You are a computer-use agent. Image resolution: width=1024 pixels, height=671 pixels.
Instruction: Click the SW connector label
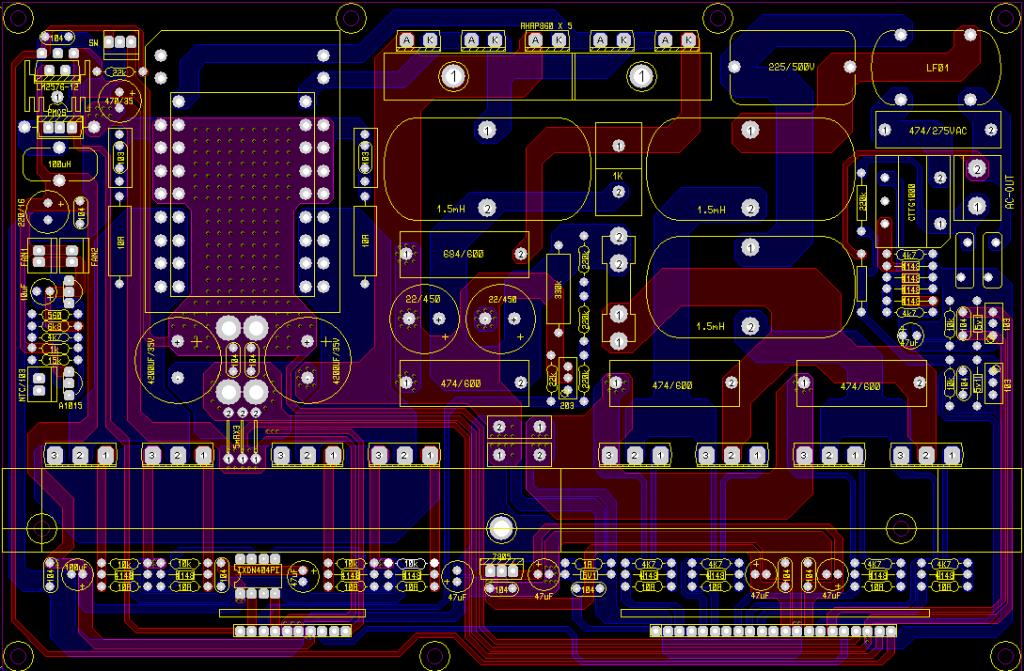[x=94, y=42]
